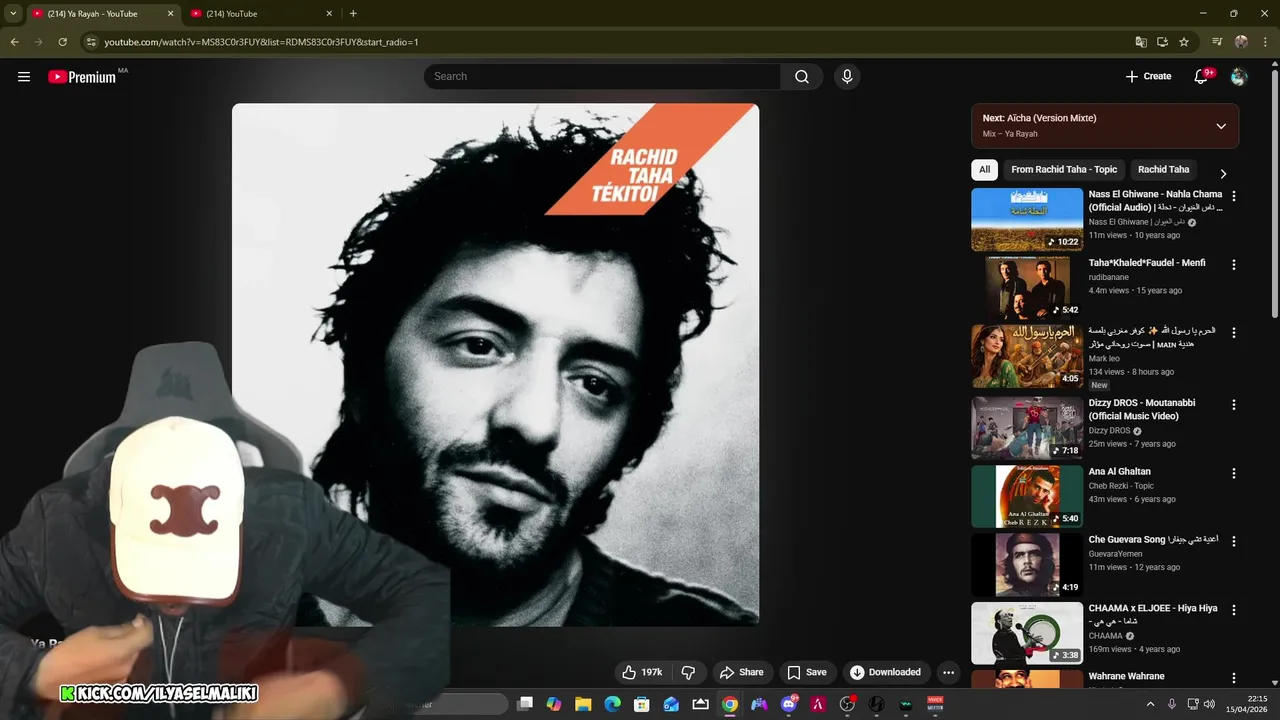Play the Ana Al Ghaltan thumbnail
The image size is (1280, 720).
point(1027,496)
